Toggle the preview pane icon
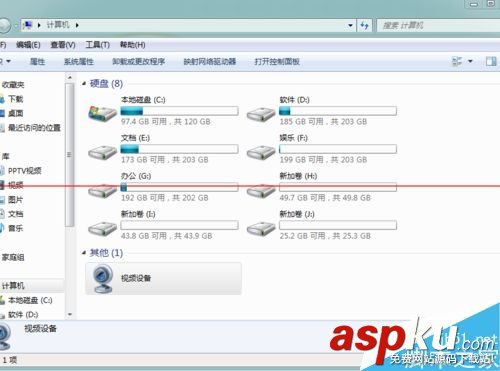Viewport: 500px width, 371px height. point(491,61)
